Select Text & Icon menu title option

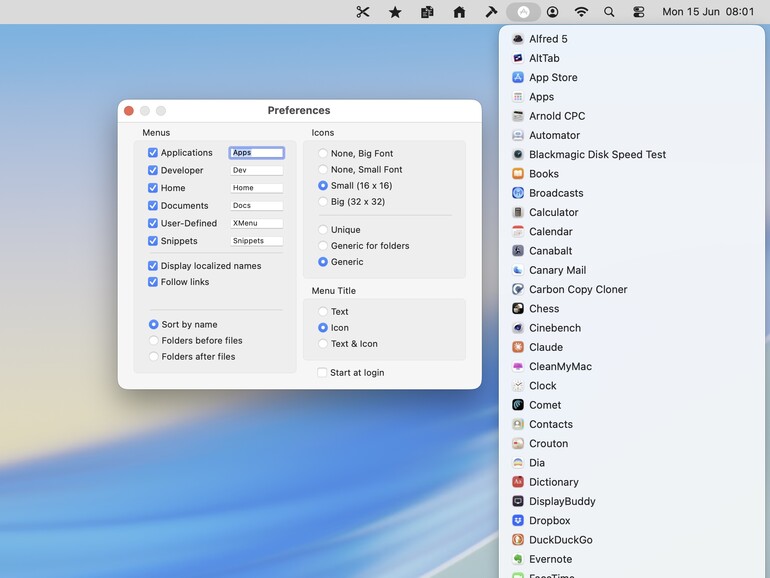click(x=323, y=344)
